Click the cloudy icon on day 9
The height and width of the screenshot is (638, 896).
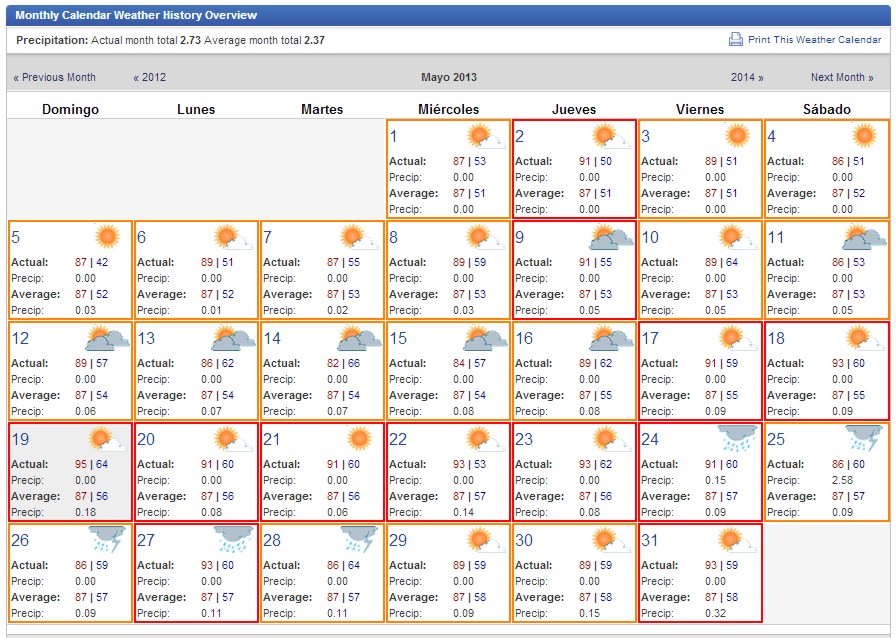tap(611, 238)
